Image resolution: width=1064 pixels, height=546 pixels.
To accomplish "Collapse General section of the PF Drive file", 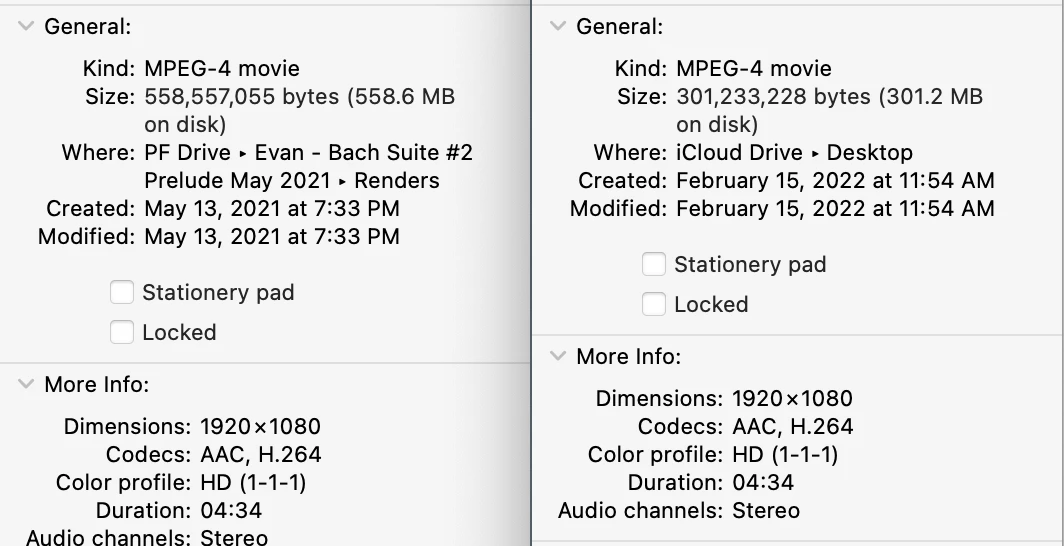I will pos(26,28).
